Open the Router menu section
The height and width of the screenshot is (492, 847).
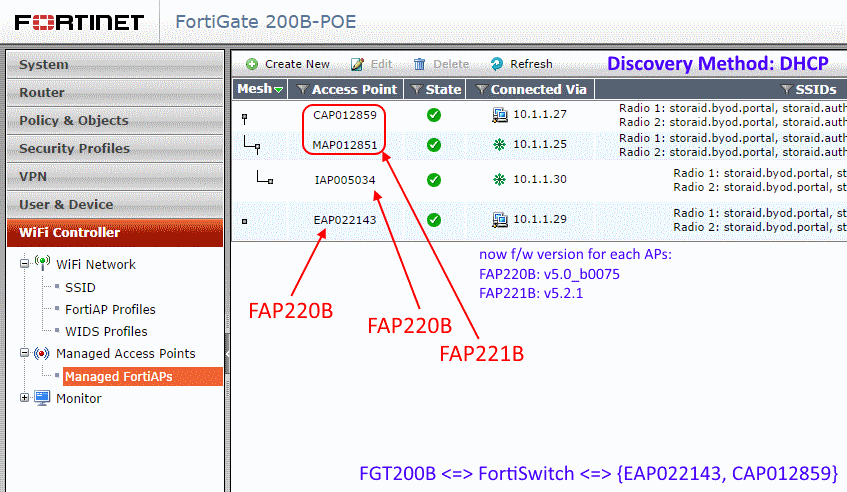[x=115, y=93]
